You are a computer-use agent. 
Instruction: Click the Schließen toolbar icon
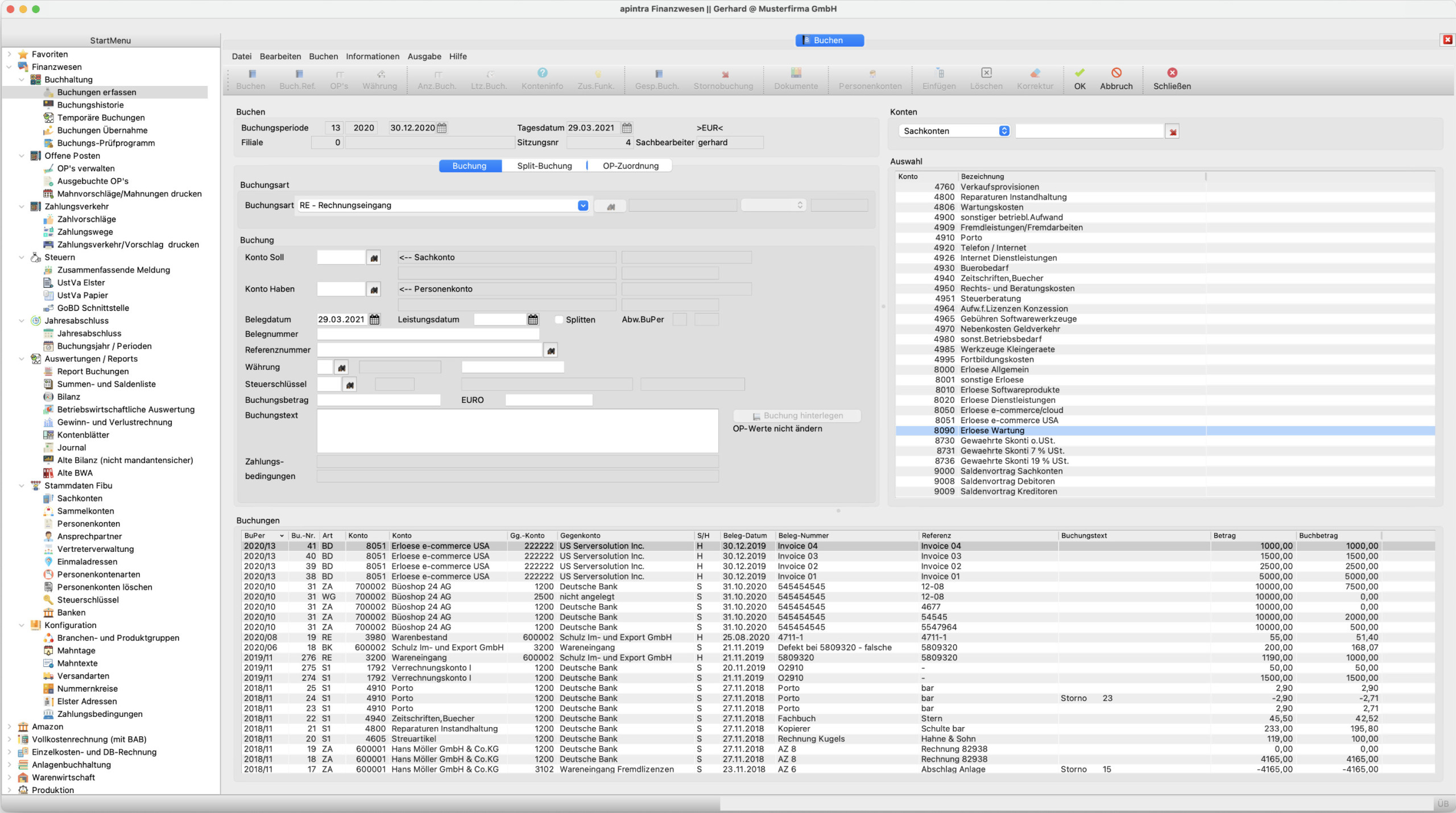(x=1172, y=73)
